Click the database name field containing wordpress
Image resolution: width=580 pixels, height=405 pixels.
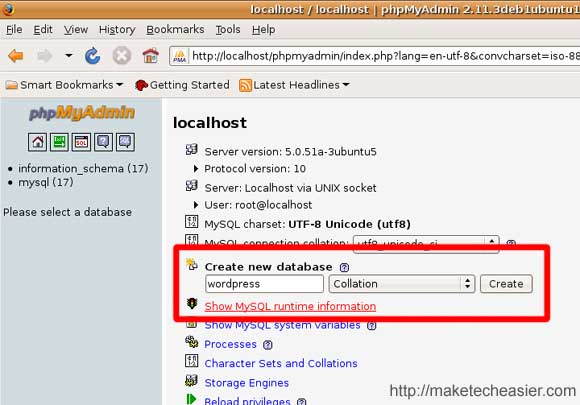(264, 284)
